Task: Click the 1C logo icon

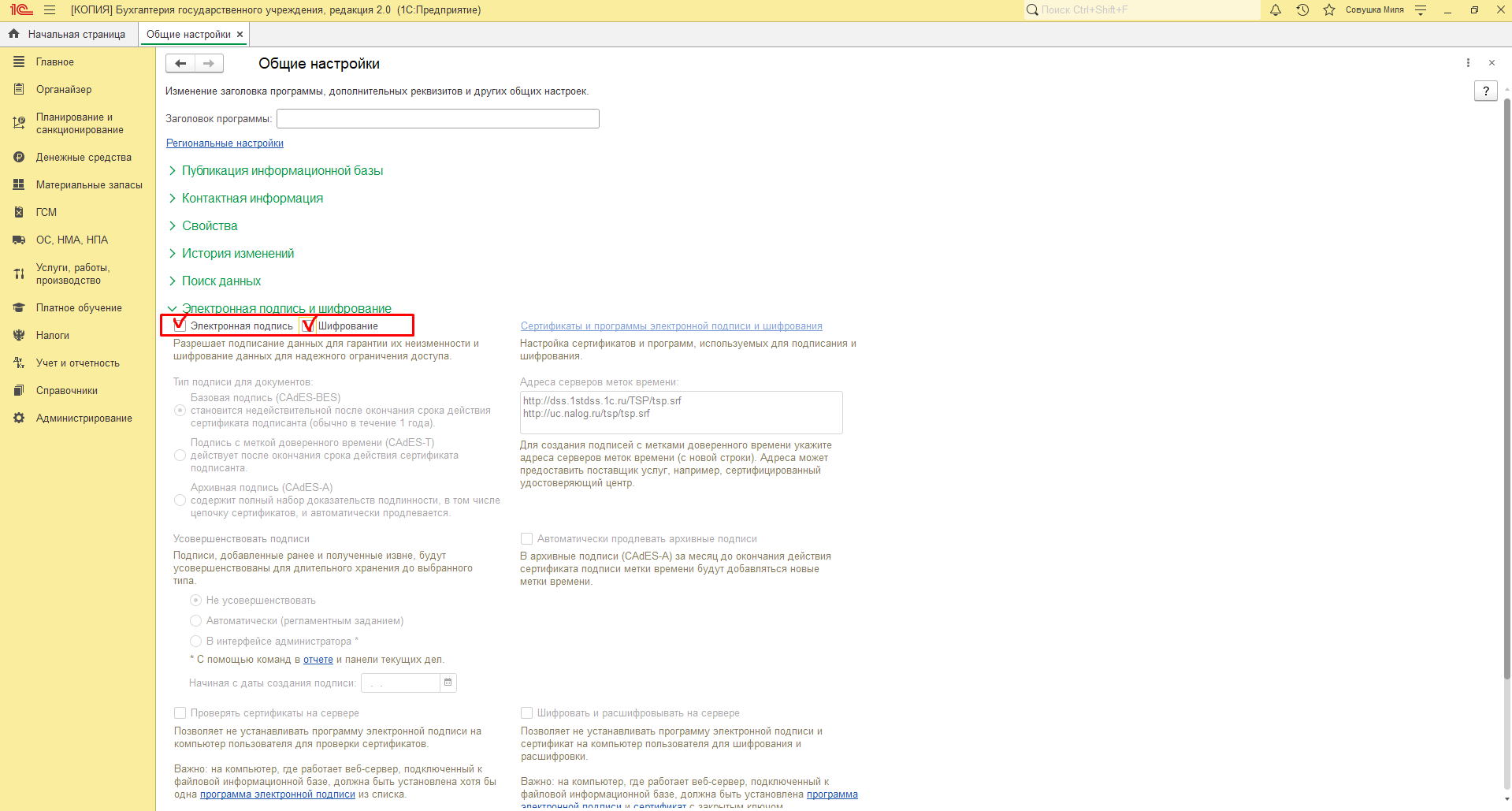Action: coord(21,10)
